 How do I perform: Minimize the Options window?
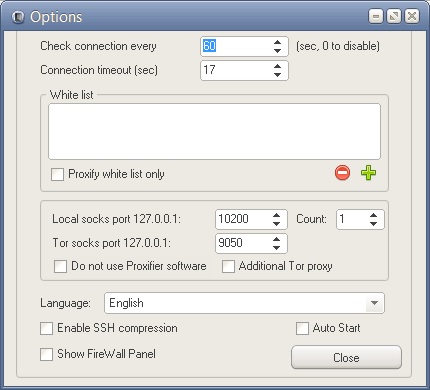click(376, 16)
